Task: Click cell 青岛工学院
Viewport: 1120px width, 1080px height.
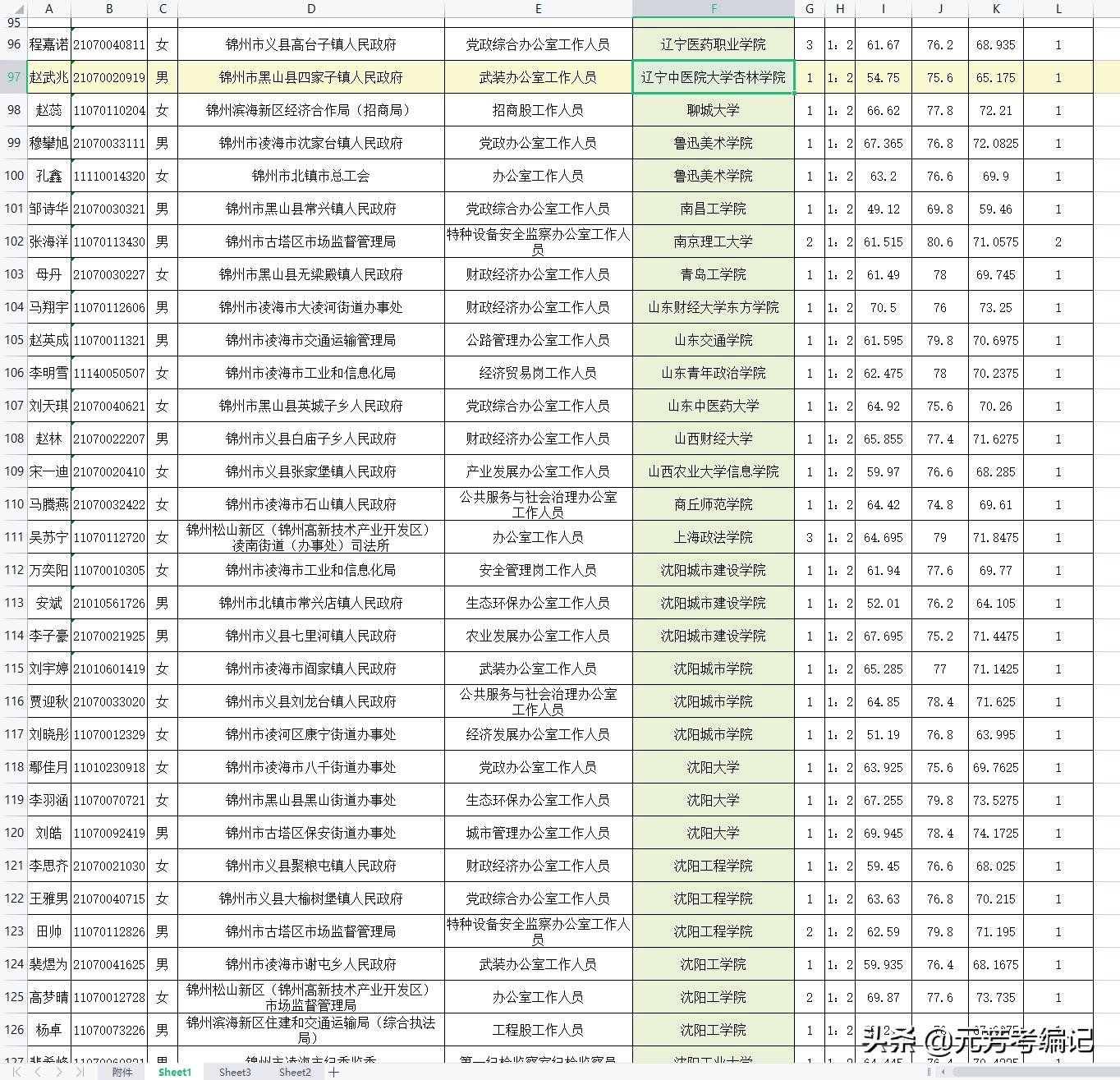Action: [714, 274]
